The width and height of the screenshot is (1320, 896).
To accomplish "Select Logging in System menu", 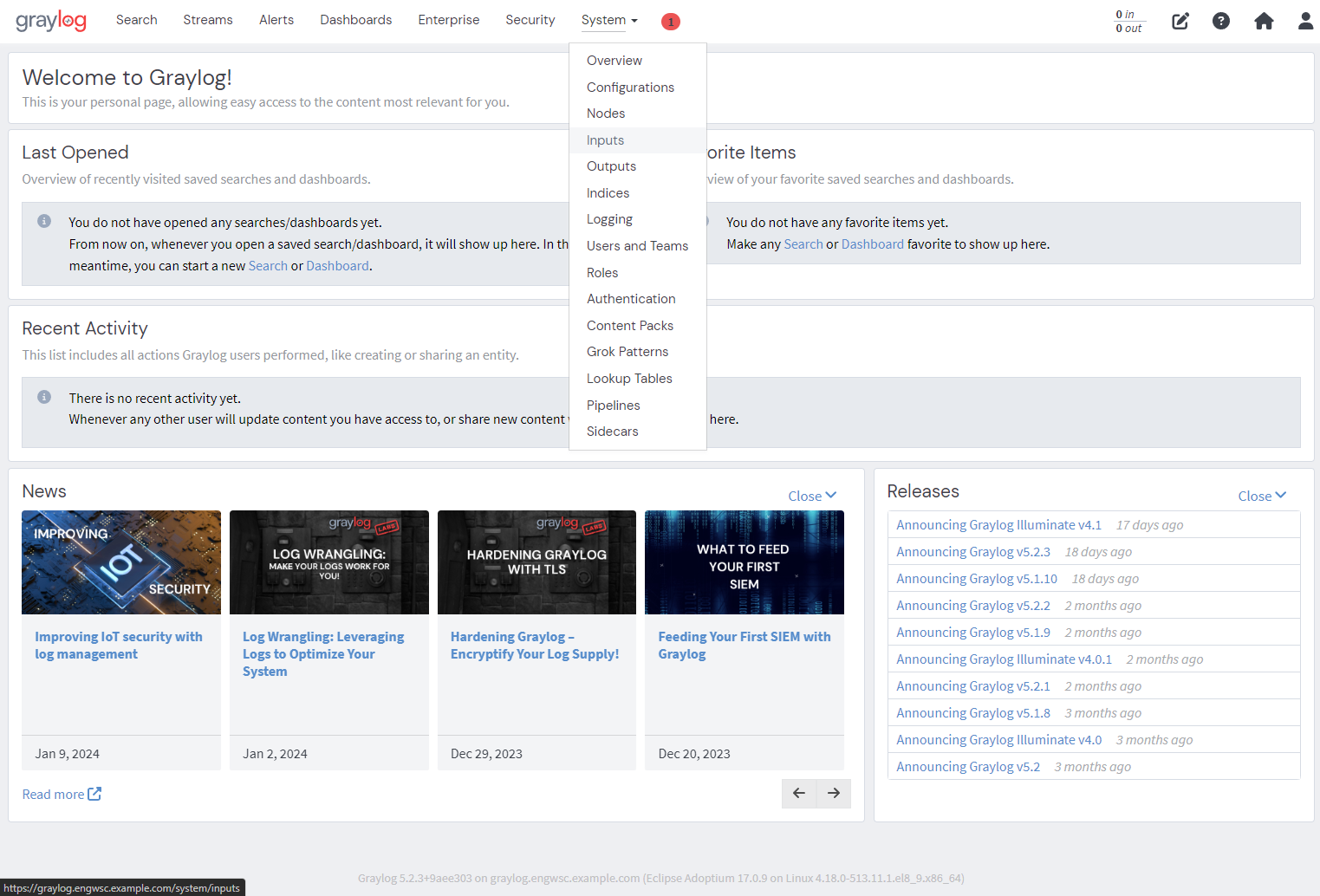I will (x=638, y=219).
